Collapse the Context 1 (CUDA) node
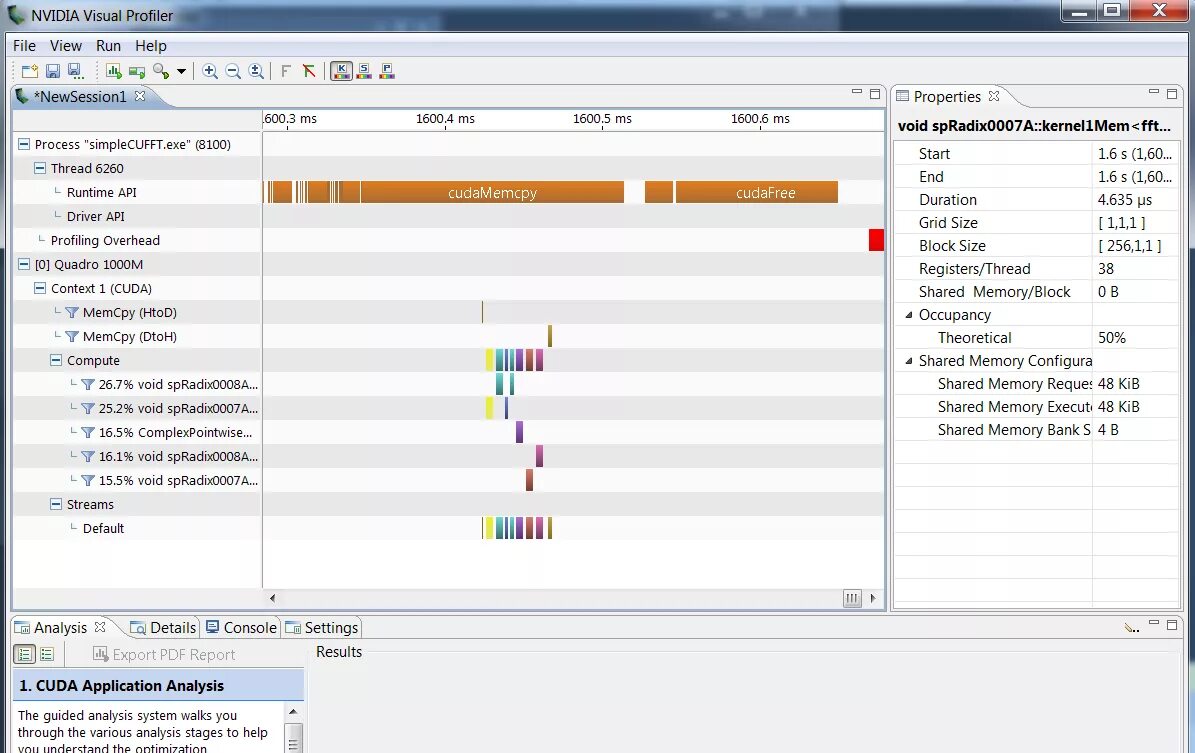The width and height of the screenshot is (1195, 753). coord(40,289)
